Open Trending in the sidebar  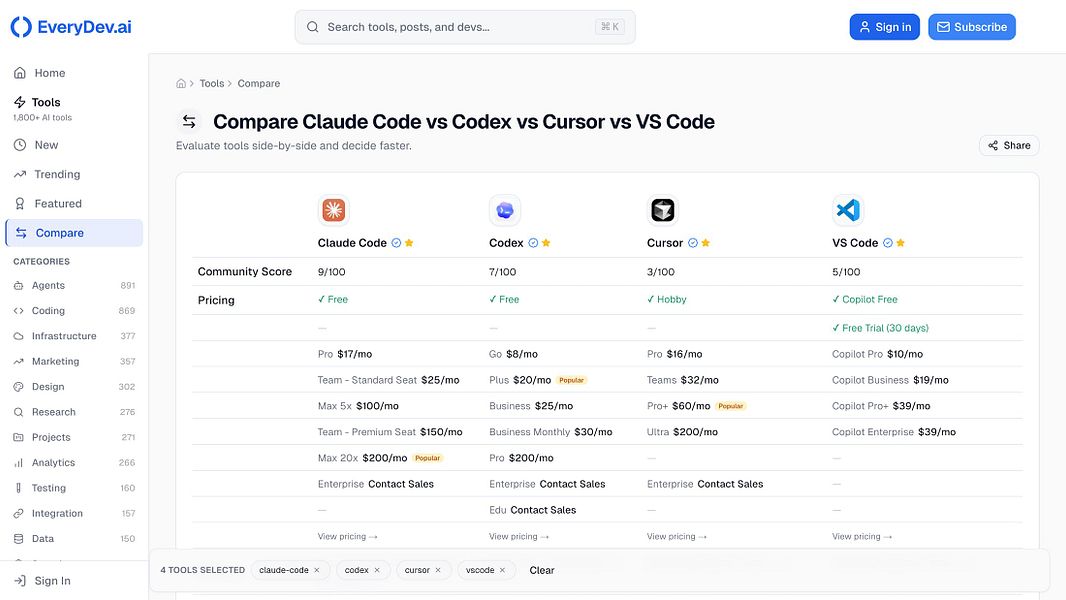[74, 174]
